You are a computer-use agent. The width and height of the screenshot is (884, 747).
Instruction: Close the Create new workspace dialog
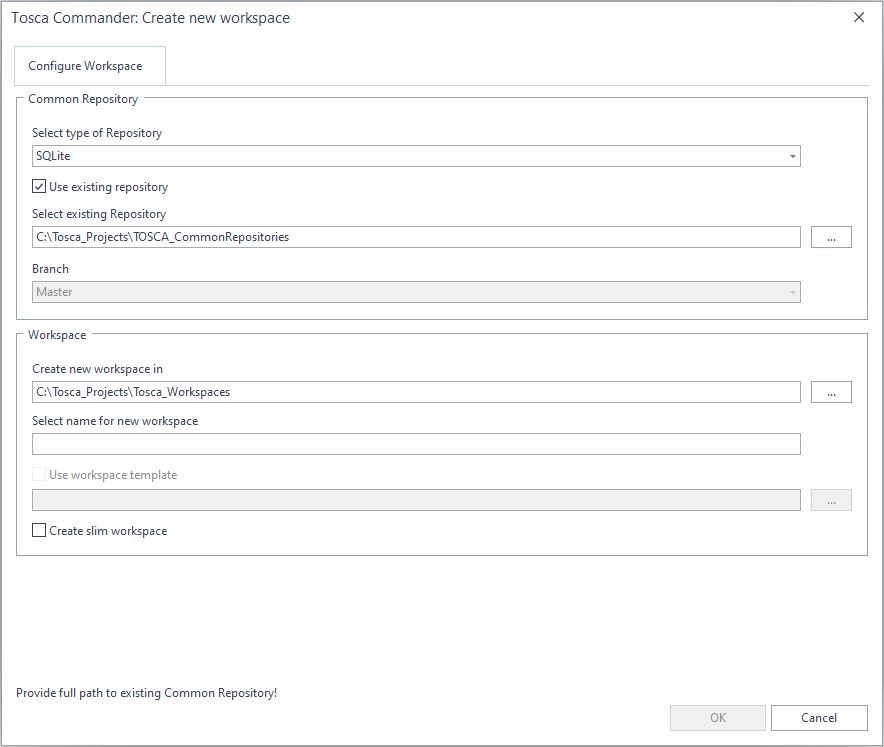859,18
